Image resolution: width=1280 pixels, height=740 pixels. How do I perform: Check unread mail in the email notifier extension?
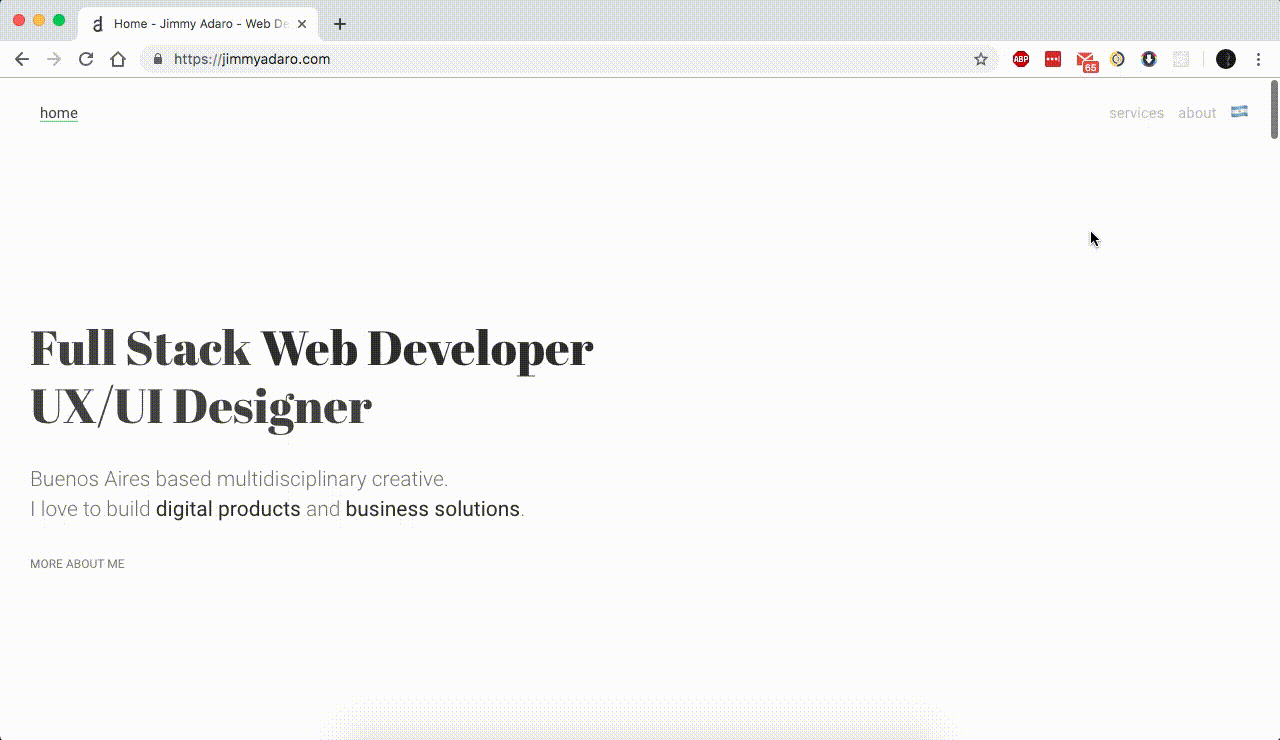(x=1087, y=59)
